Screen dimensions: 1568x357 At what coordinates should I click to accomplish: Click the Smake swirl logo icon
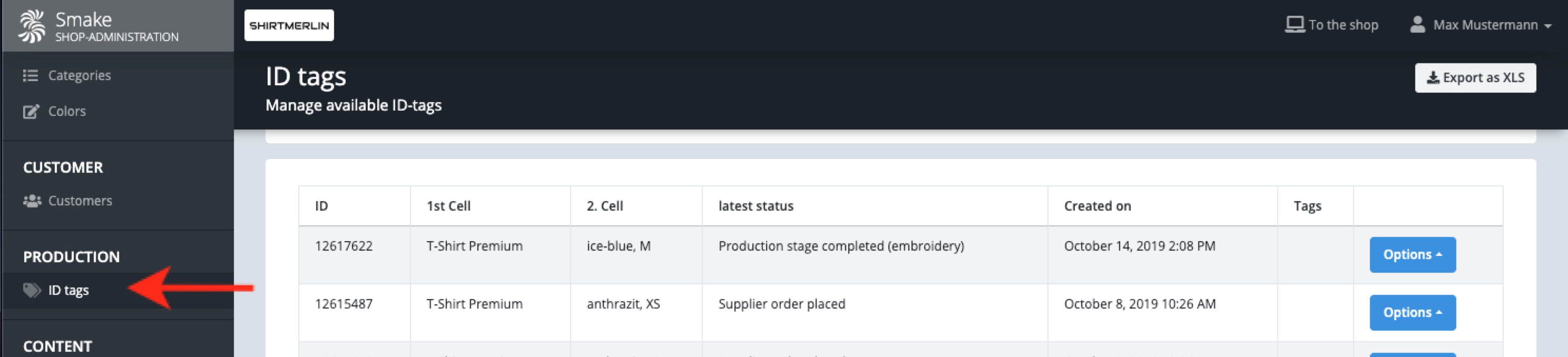click(x=32, y=26)
